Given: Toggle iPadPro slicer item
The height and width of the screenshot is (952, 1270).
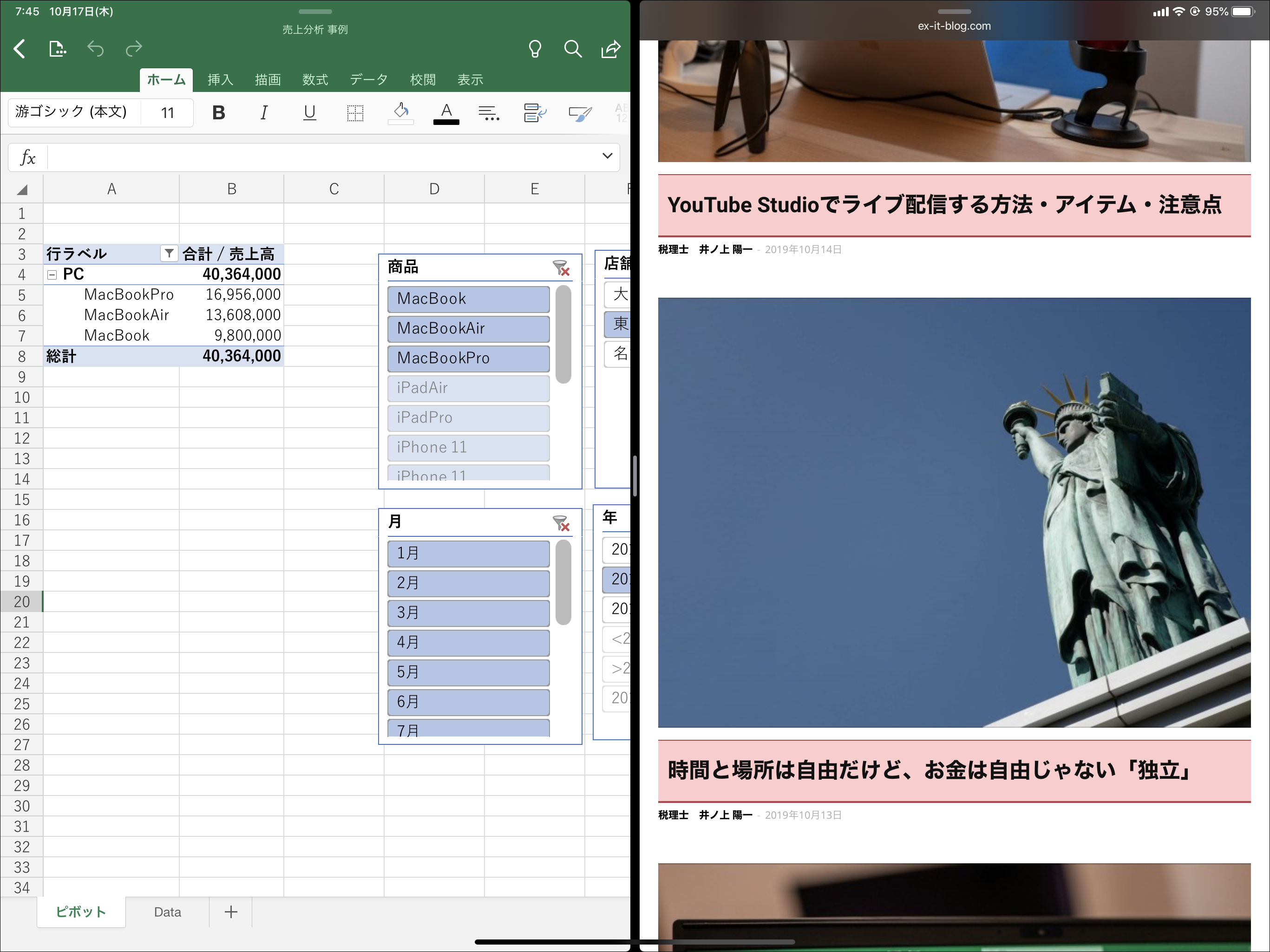Looking at the screenshot, I should (468, 418).
